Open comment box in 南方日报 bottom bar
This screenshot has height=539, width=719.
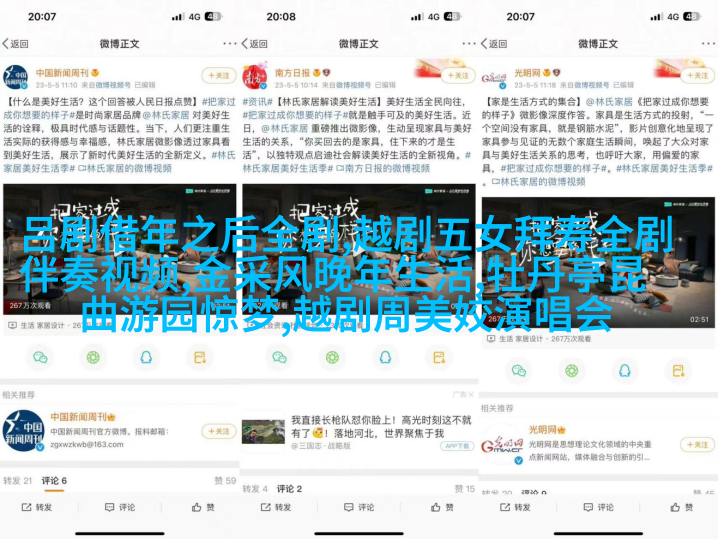click(x=358, y=507)
